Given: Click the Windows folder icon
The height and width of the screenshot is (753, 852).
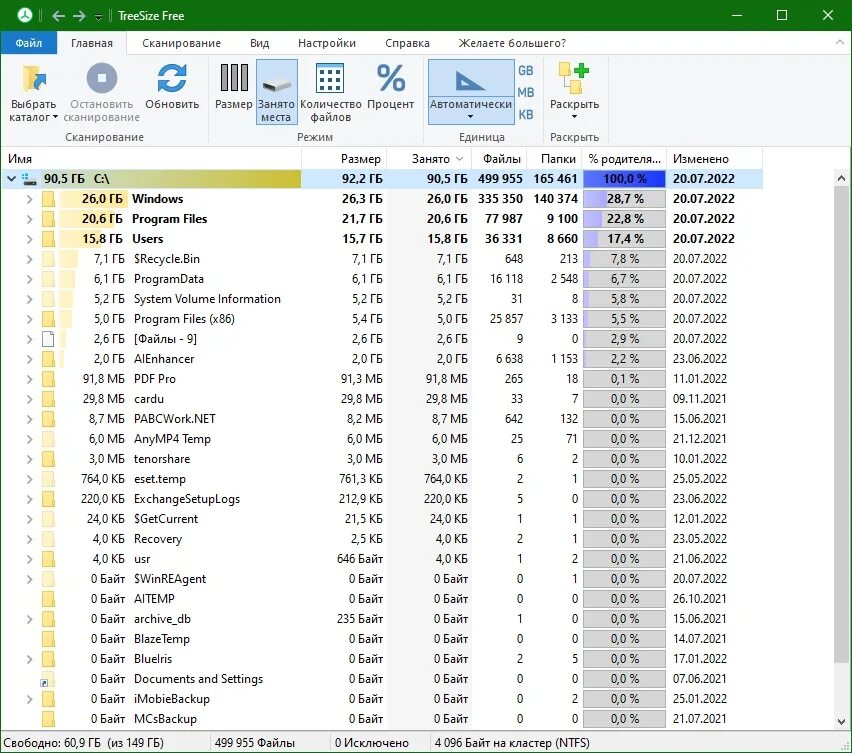Looking at the screenshot, I should point(48,199).
